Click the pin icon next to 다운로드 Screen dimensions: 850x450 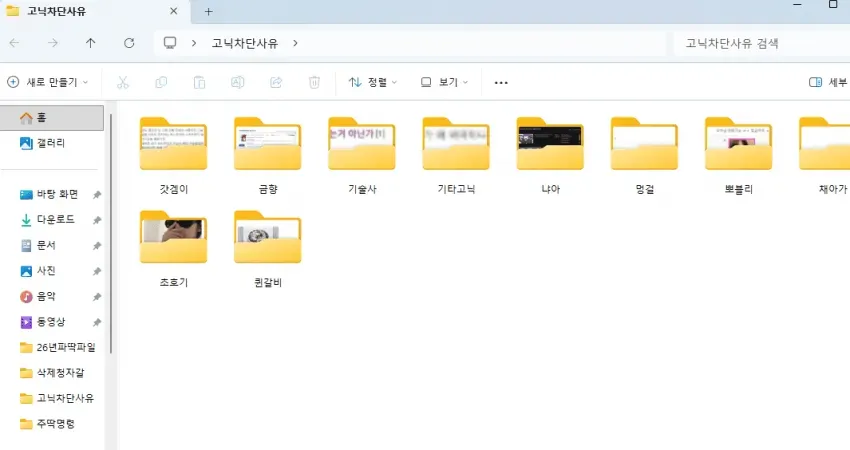click(x=97, y=220)
